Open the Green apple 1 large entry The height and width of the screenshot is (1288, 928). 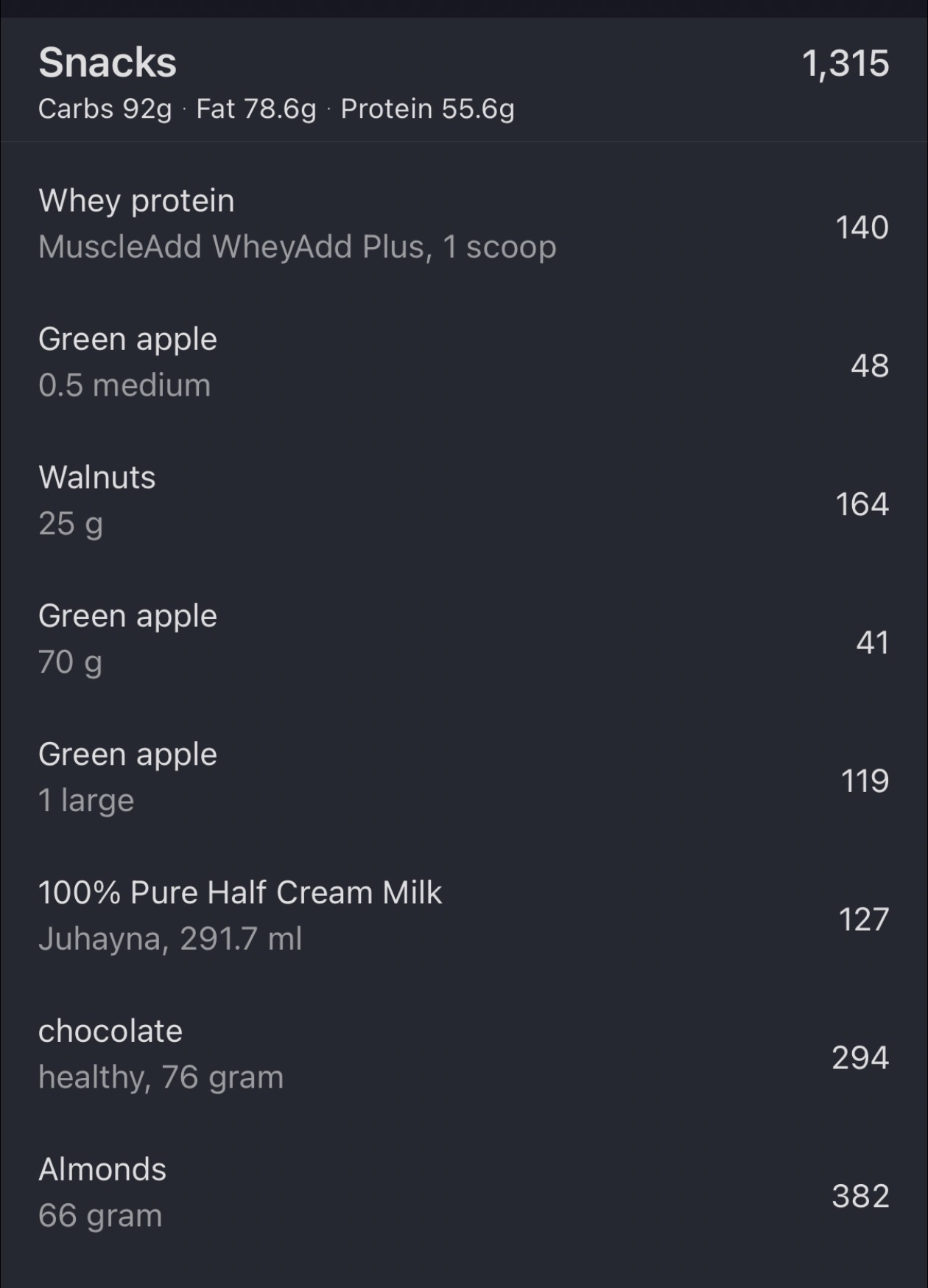127,755
